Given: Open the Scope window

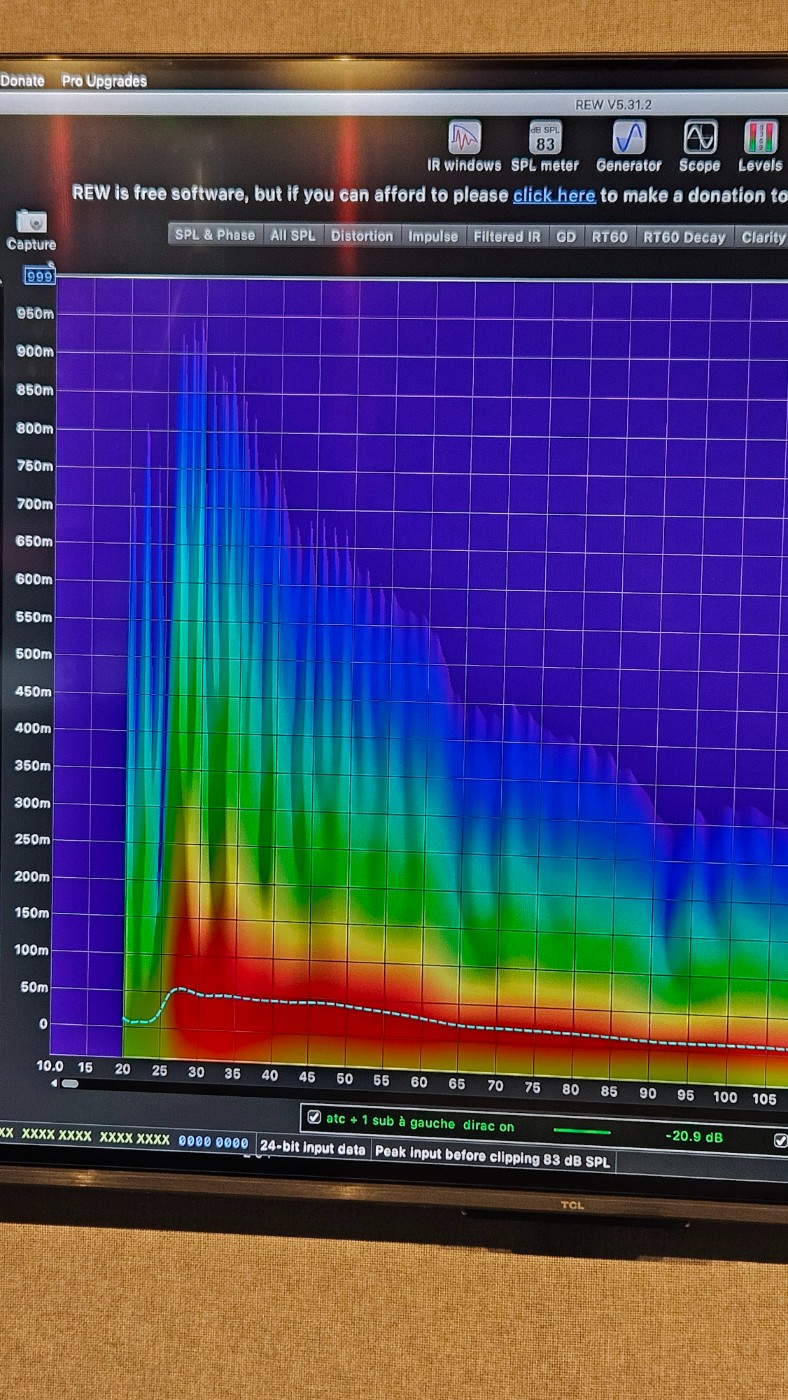Looking at the screenshot, I should (699, 138).
